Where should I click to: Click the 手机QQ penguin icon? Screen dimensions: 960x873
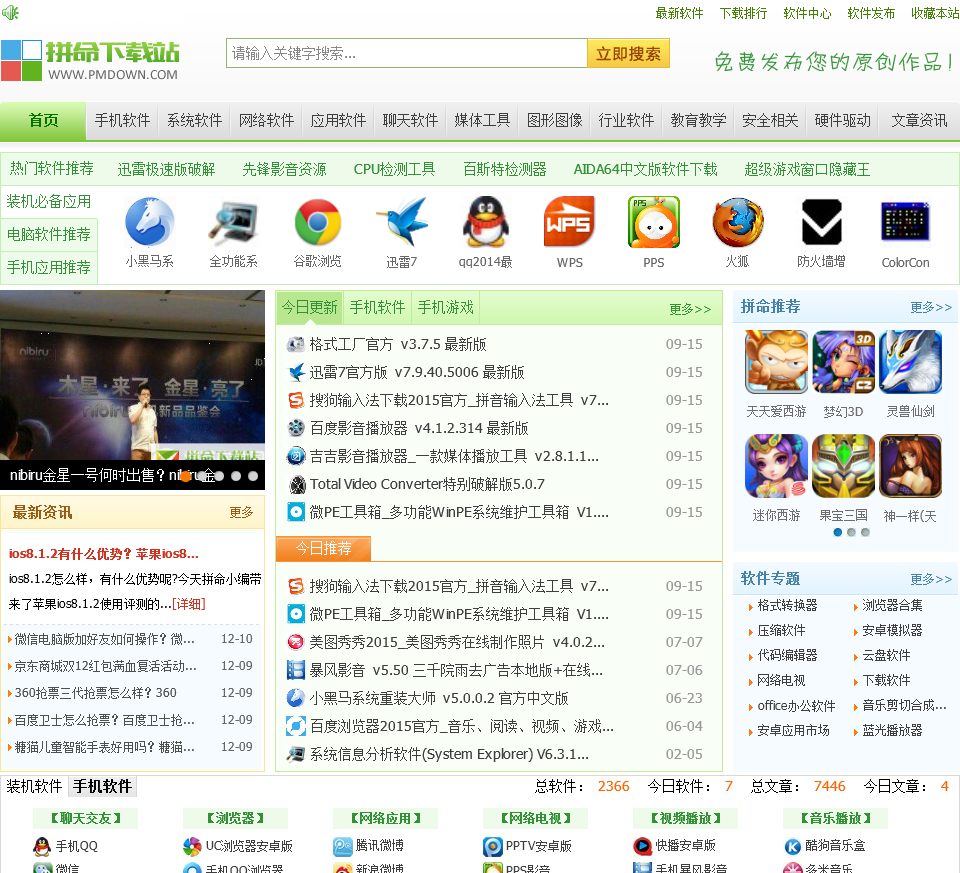(42, 846)
